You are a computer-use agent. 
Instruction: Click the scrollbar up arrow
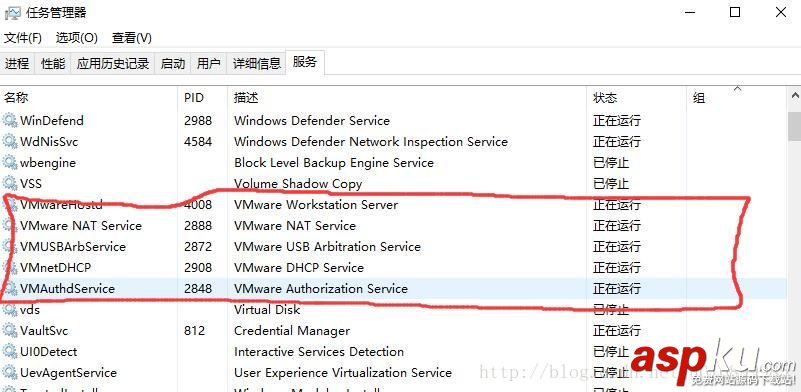(794, 96)
